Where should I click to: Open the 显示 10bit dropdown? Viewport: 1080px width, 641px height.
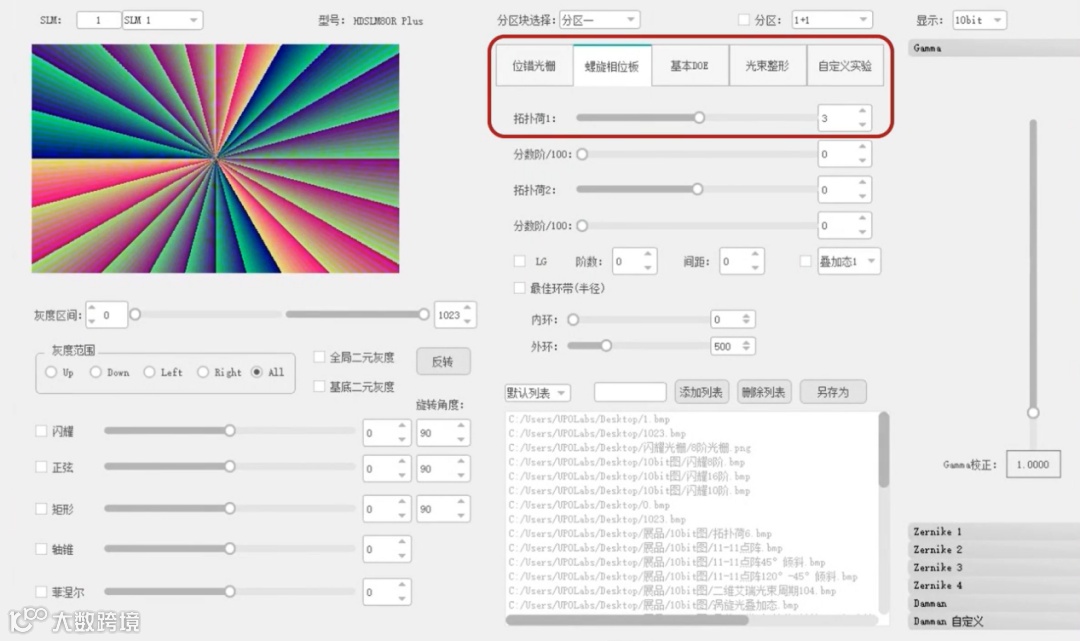coord(979,20)
